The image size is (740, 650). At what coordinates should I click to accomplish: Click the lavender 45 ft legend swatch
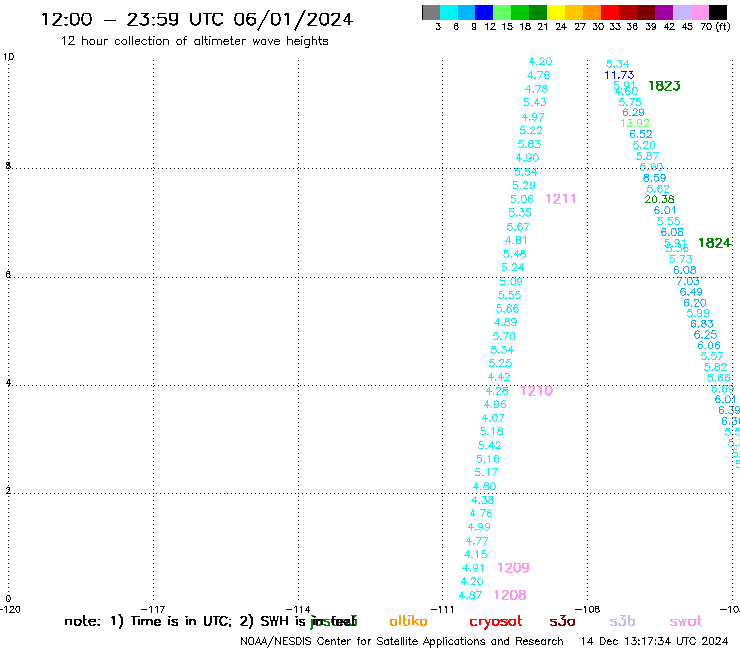[681, 12]
